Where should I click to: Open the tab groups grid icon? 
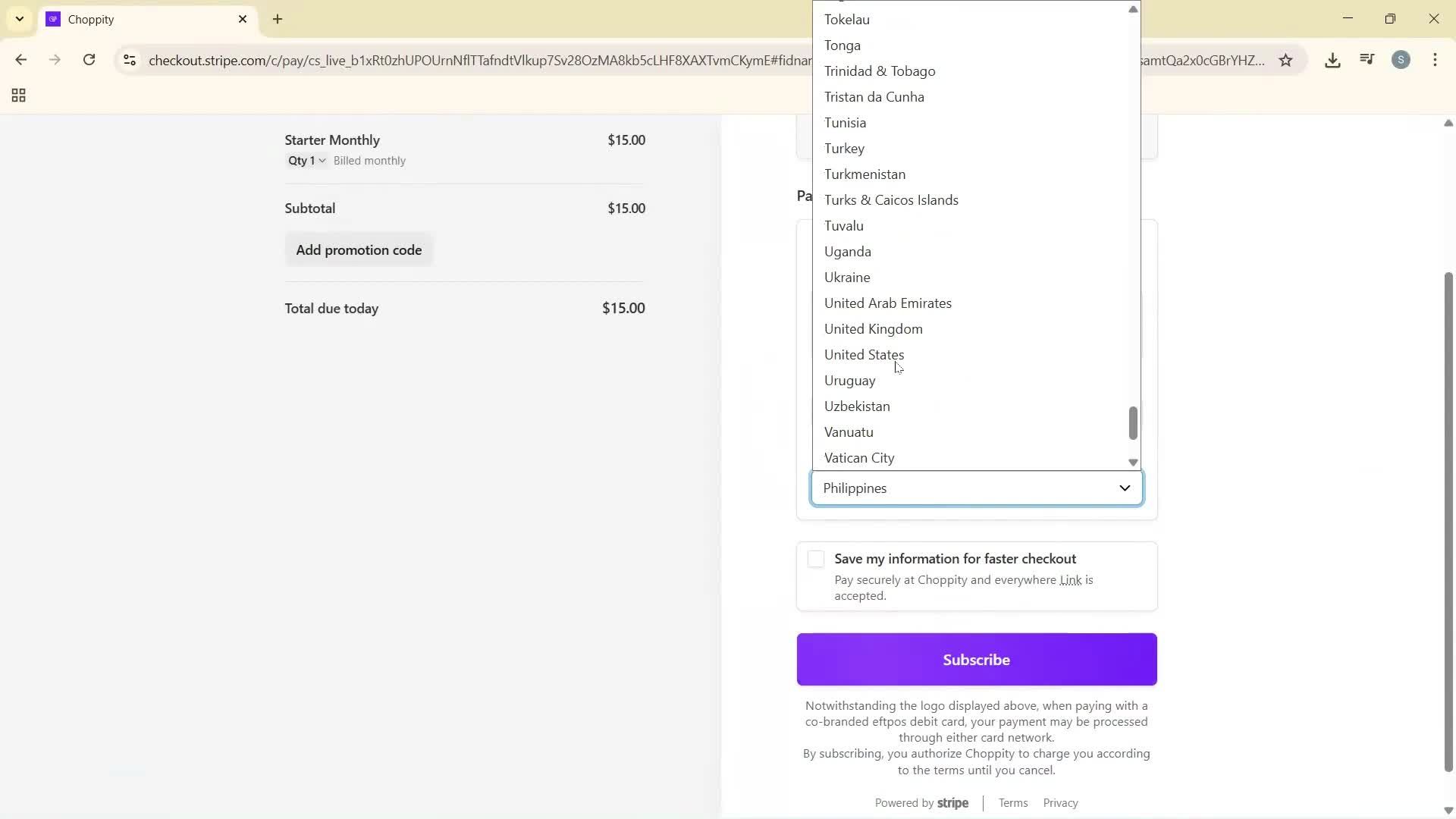pos(17,96)
